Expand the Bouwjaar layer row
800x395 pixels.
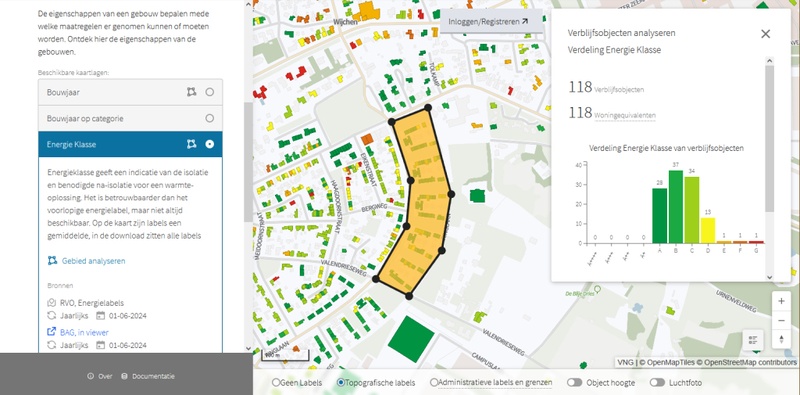click(x=130, y=92)
